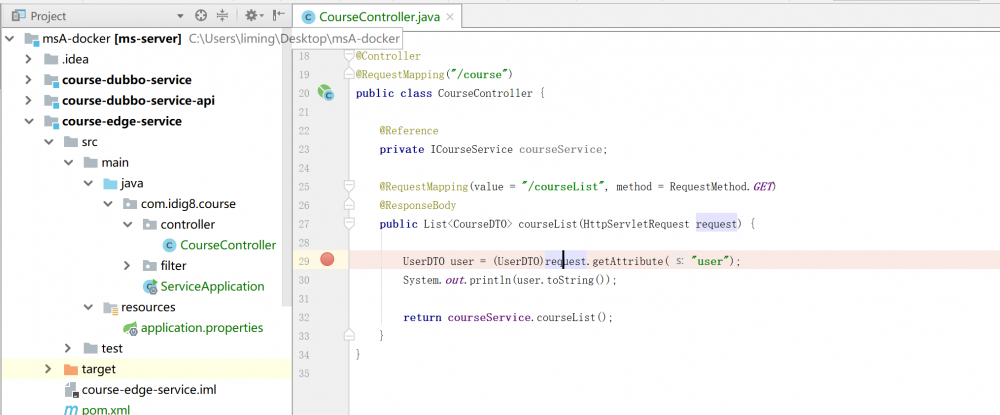Open application.properties in the project tree

point(202,328)
